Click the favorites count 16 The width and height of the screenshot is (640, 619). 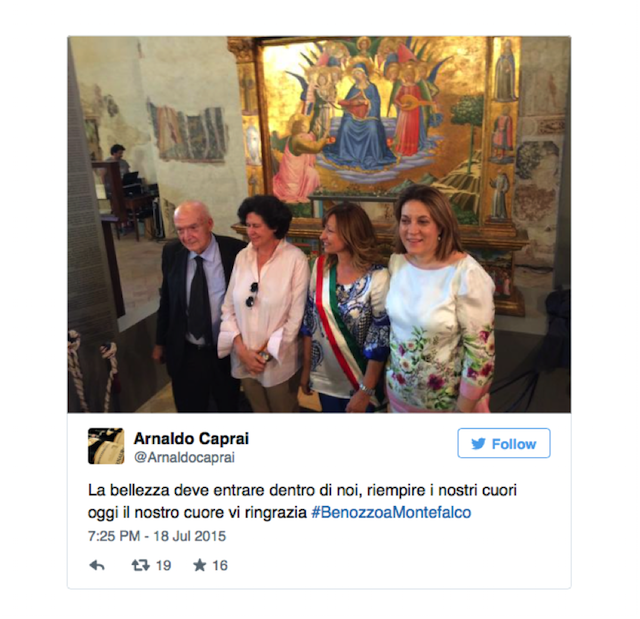click(x=220, y=566)
